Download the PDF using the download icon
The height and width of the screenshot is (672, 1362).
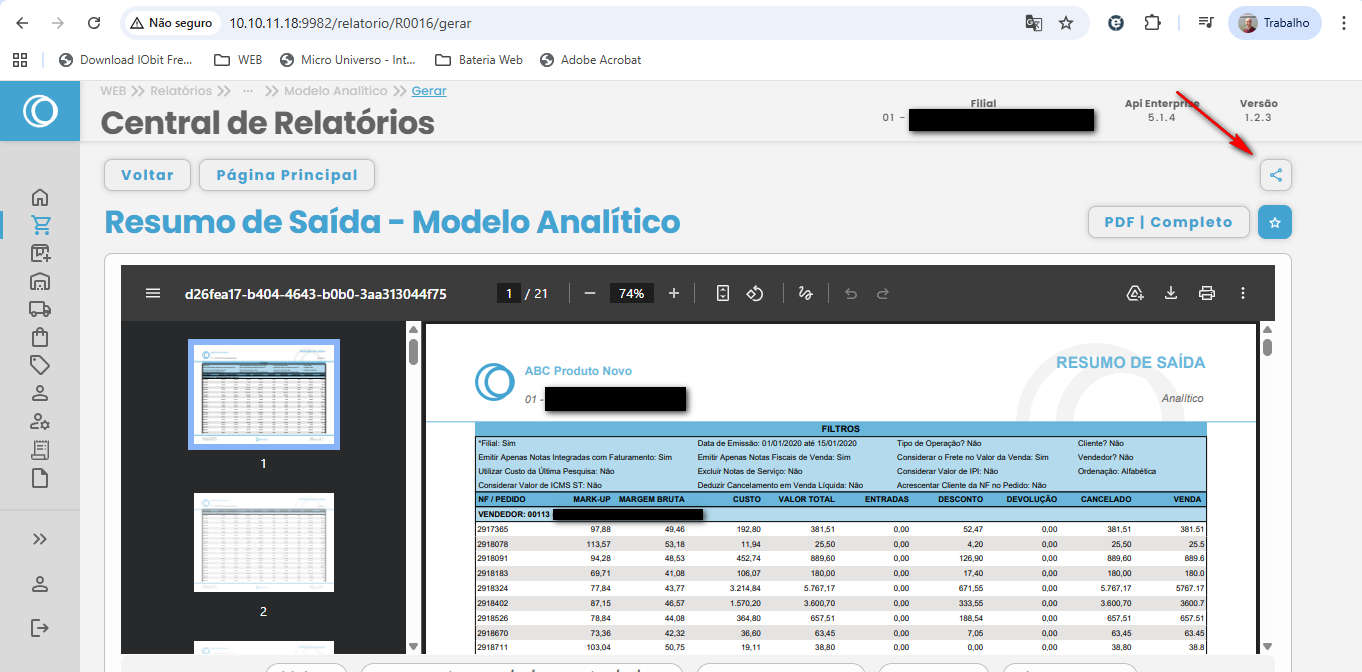[x=1171, y=293]
